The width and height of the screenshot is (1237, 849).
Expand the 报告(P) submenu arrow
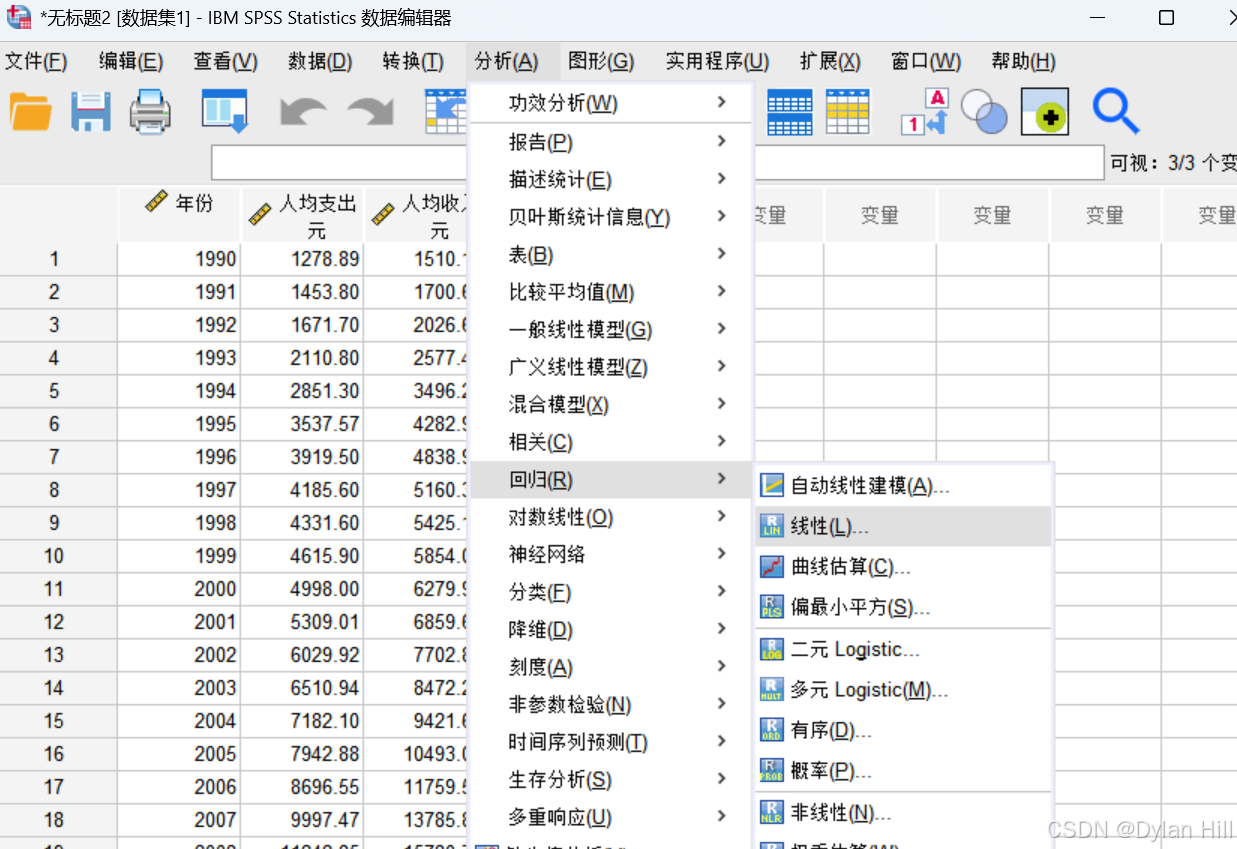coord(722,141)
